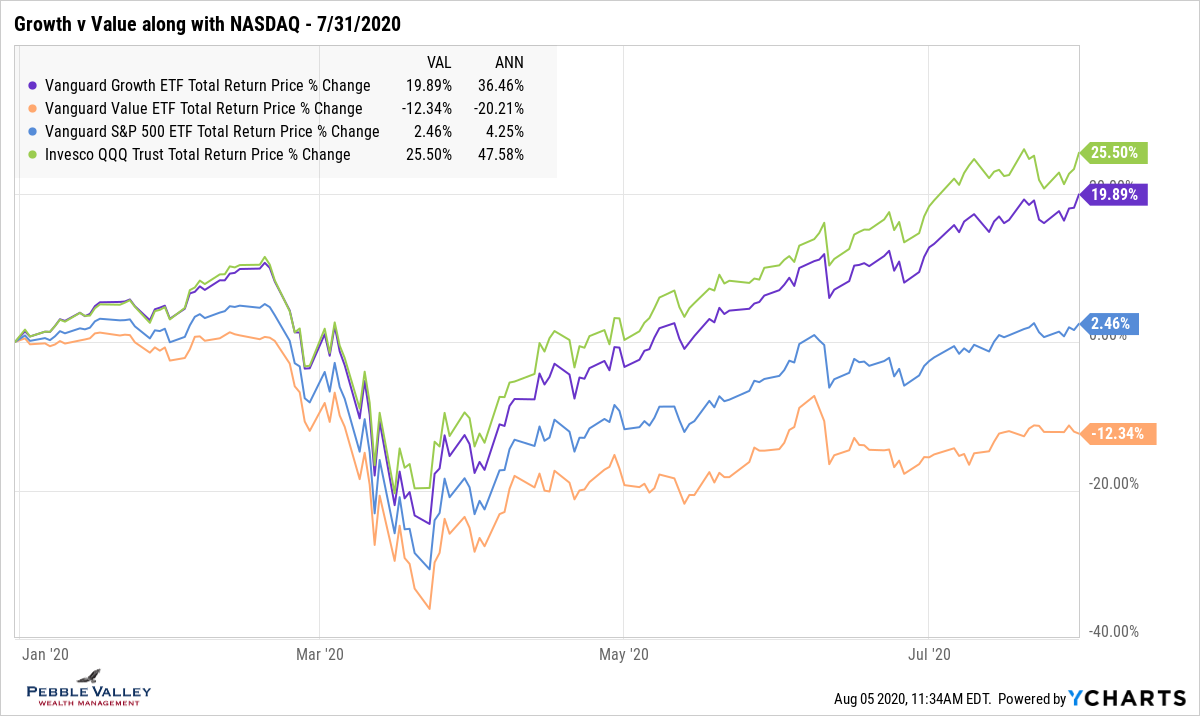
Task: Click the May '20 x-axis label
Action: [x=623, y=655]
